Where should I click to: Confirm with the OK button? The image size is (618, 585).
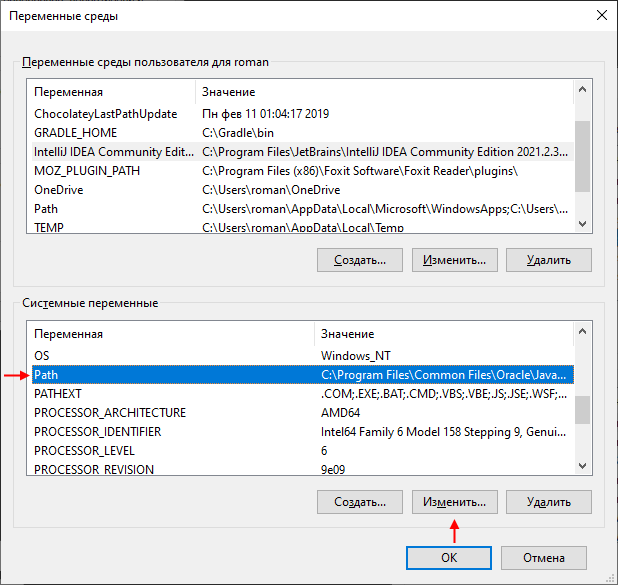click(x=449, y=558)
